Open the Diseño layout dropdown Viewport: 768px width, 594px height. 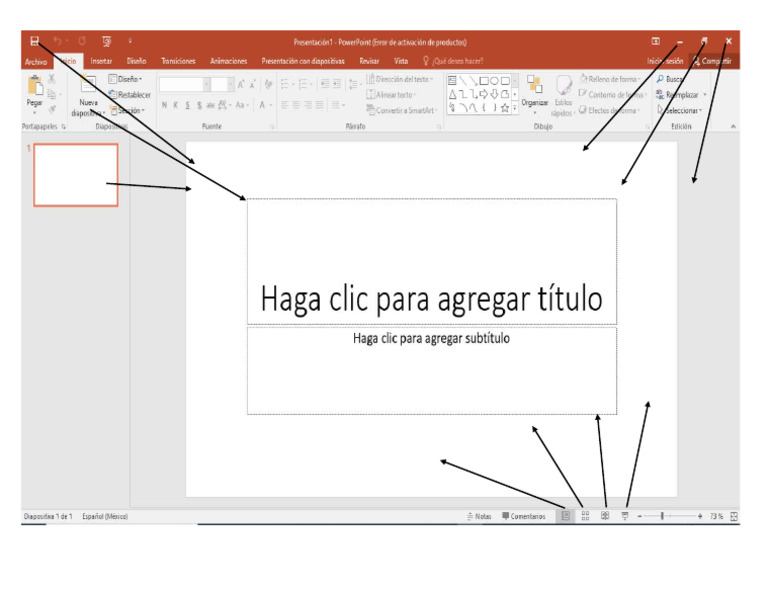click(126, 78)
